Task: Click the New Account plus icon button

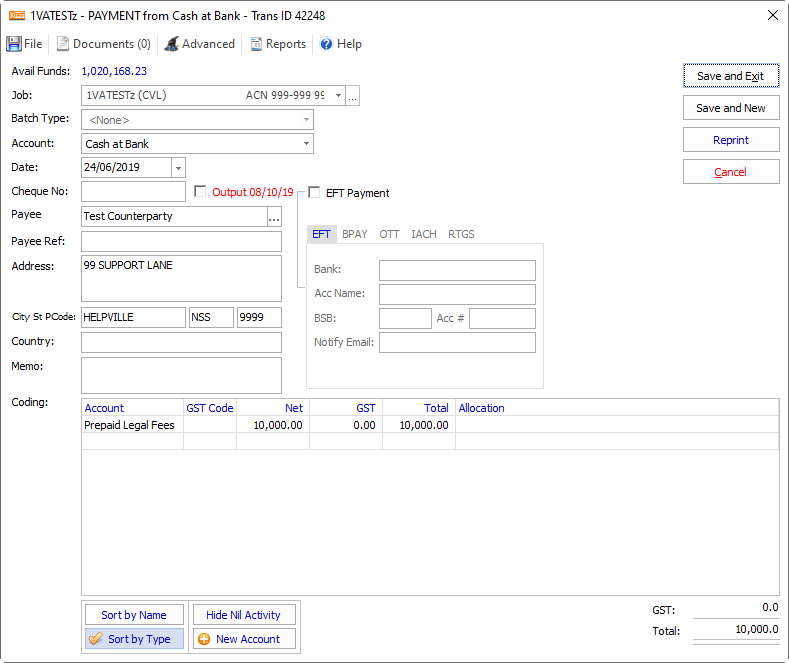Action: [x=244, y=639]
